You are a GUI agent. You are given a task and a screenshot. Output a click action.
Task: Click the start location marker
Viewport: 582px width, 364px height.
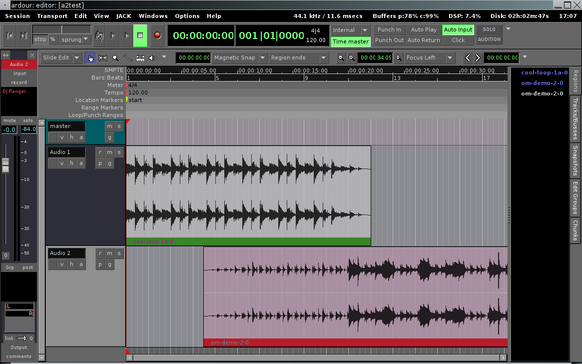coord(134,100)
